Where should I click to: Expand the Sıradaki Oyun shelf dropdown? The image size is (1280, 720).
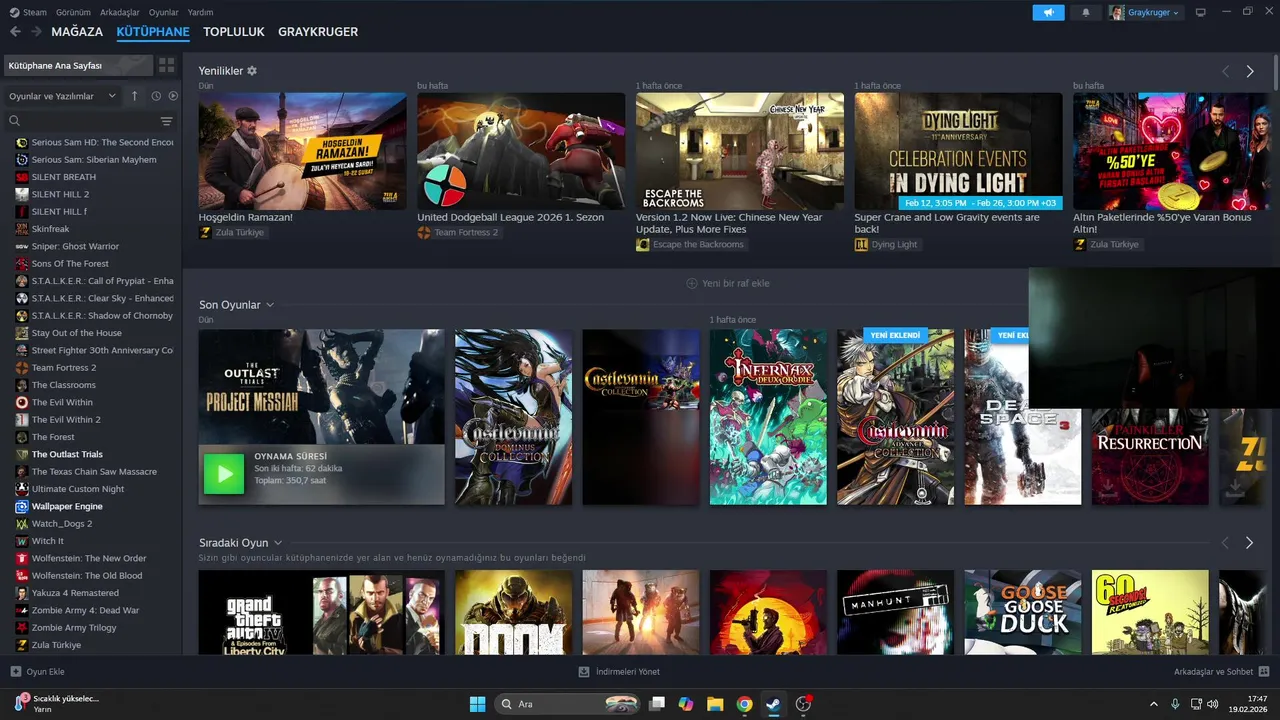point(278,543)
